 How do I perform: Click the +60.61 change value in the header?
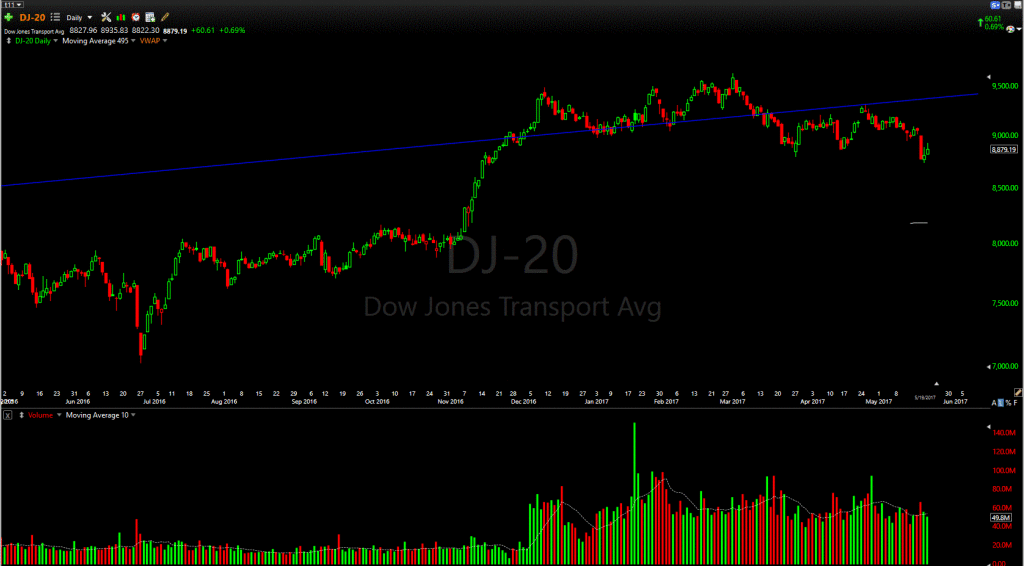203,31
